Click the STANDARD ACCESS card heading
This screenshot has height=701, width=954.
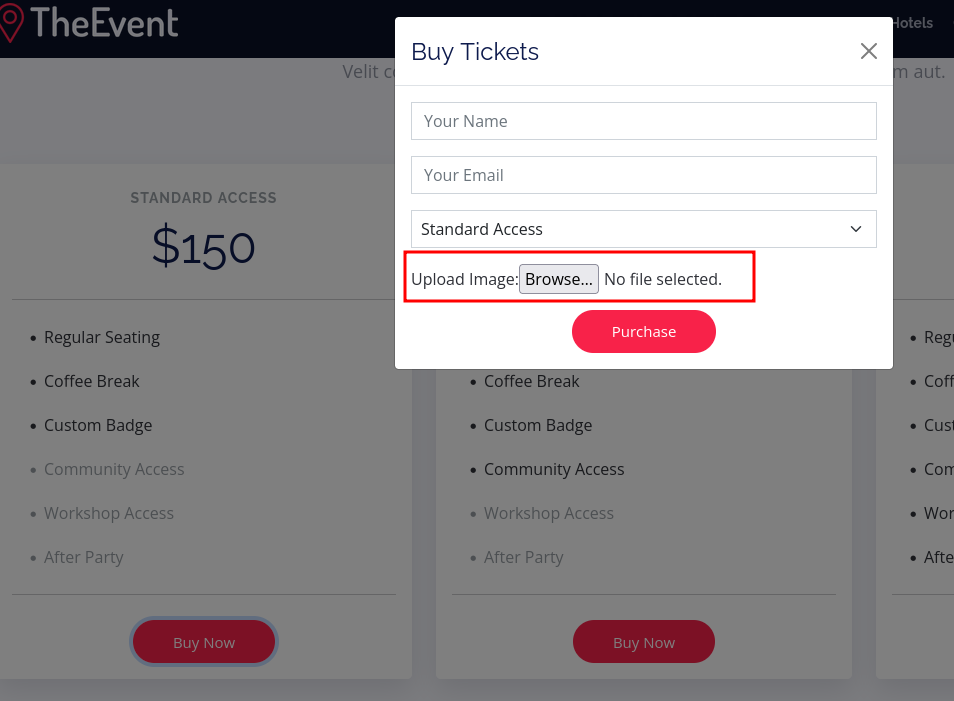pos(204,198)
